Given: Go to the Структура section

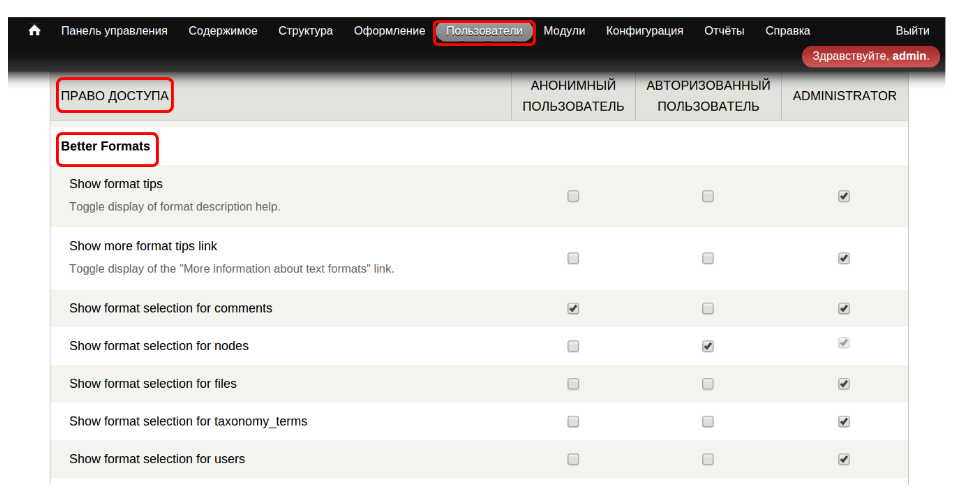Looking at the screenshot, I should [305, 31].
